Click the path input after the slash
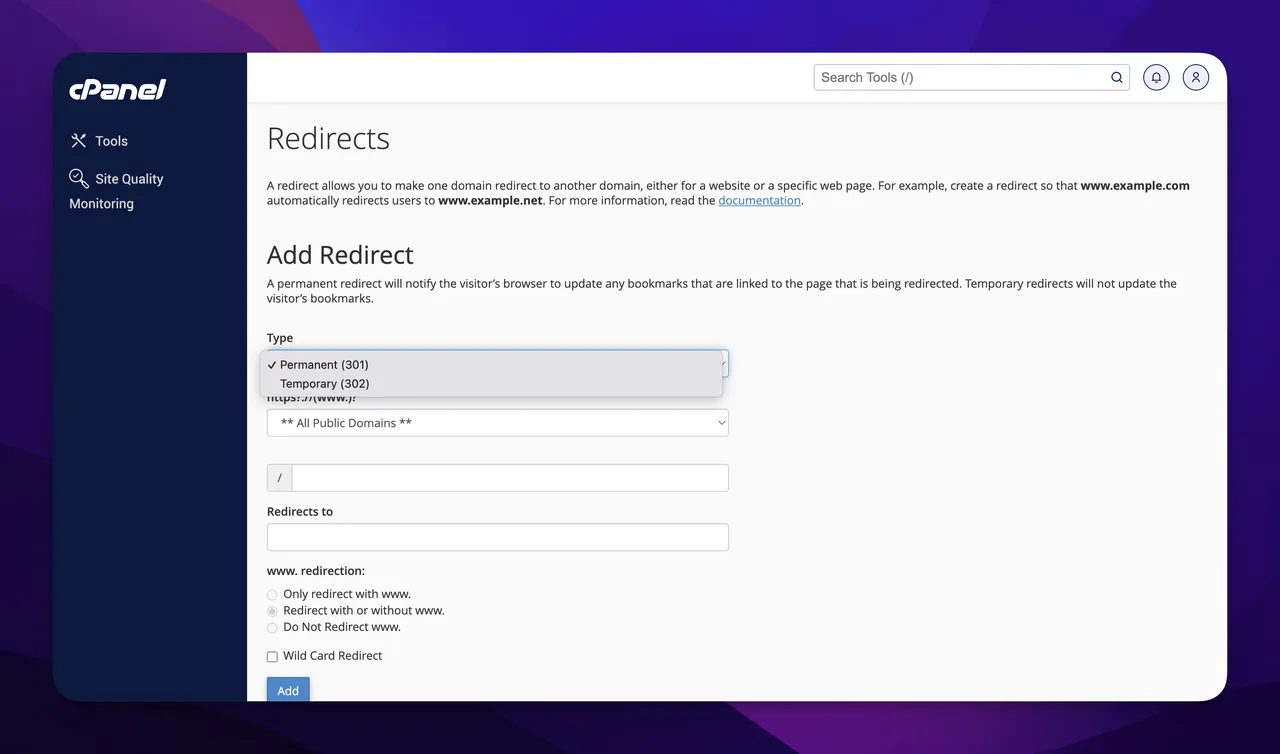Viewport: 1280px width, 754px height. pos(510,478)
